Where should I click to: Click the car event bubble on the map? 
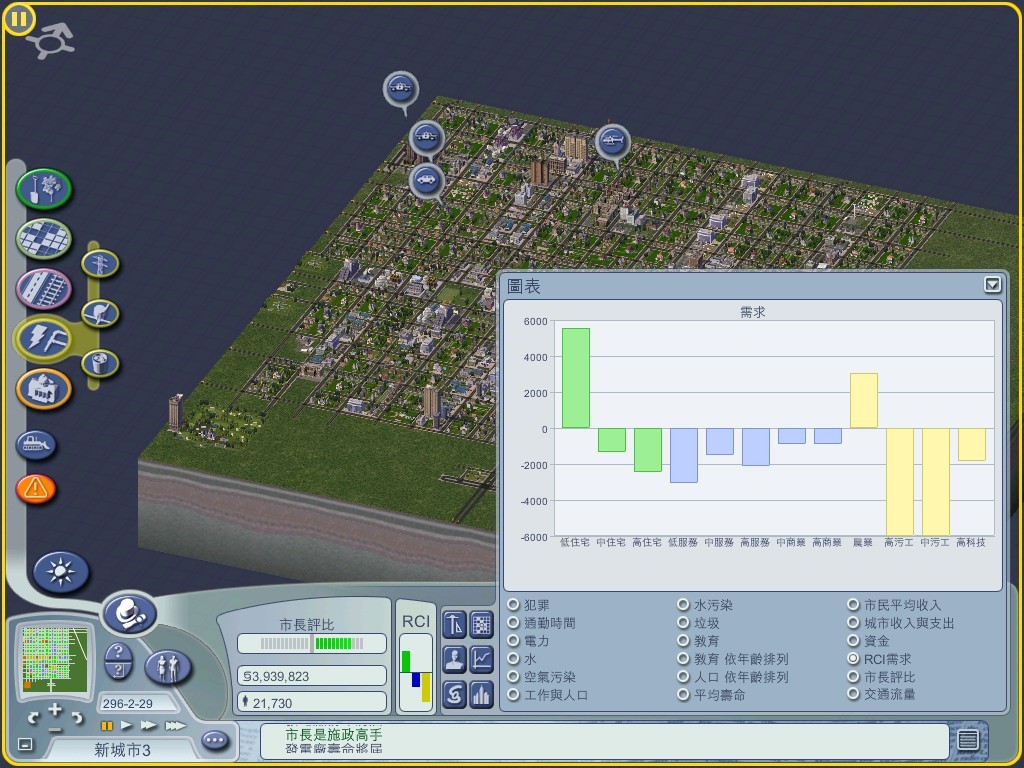[x=426, y=179]
